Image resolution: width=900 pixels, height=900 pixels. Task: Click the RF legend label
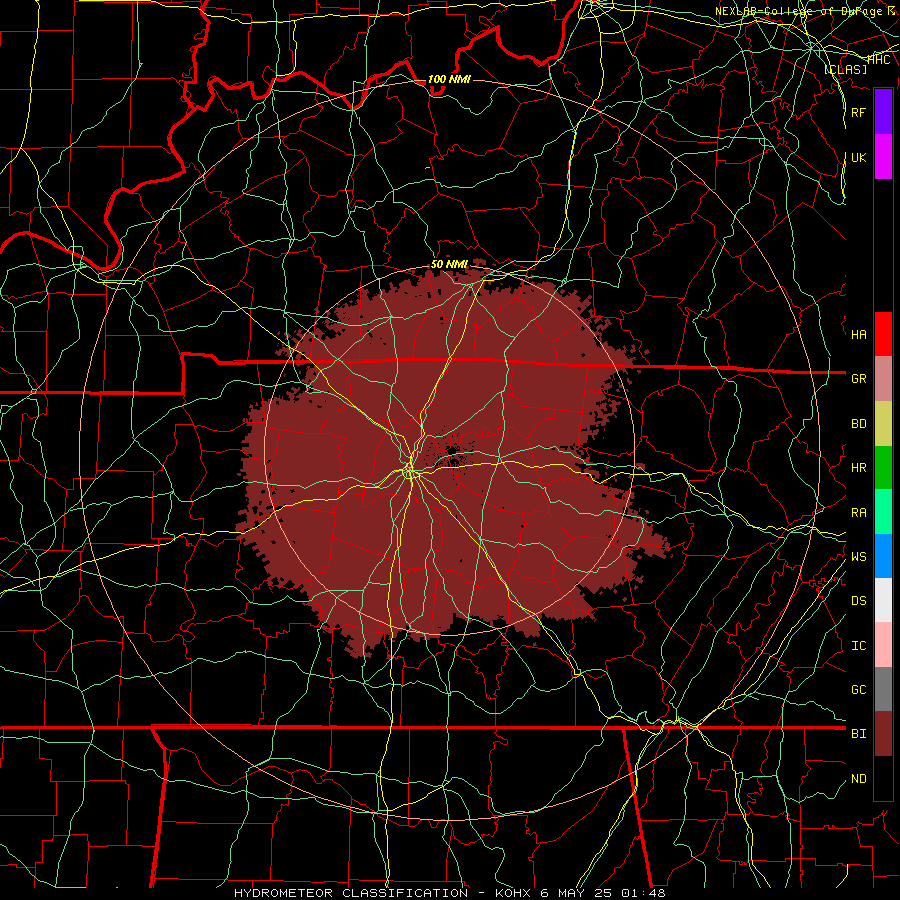[x=858, y=112]
